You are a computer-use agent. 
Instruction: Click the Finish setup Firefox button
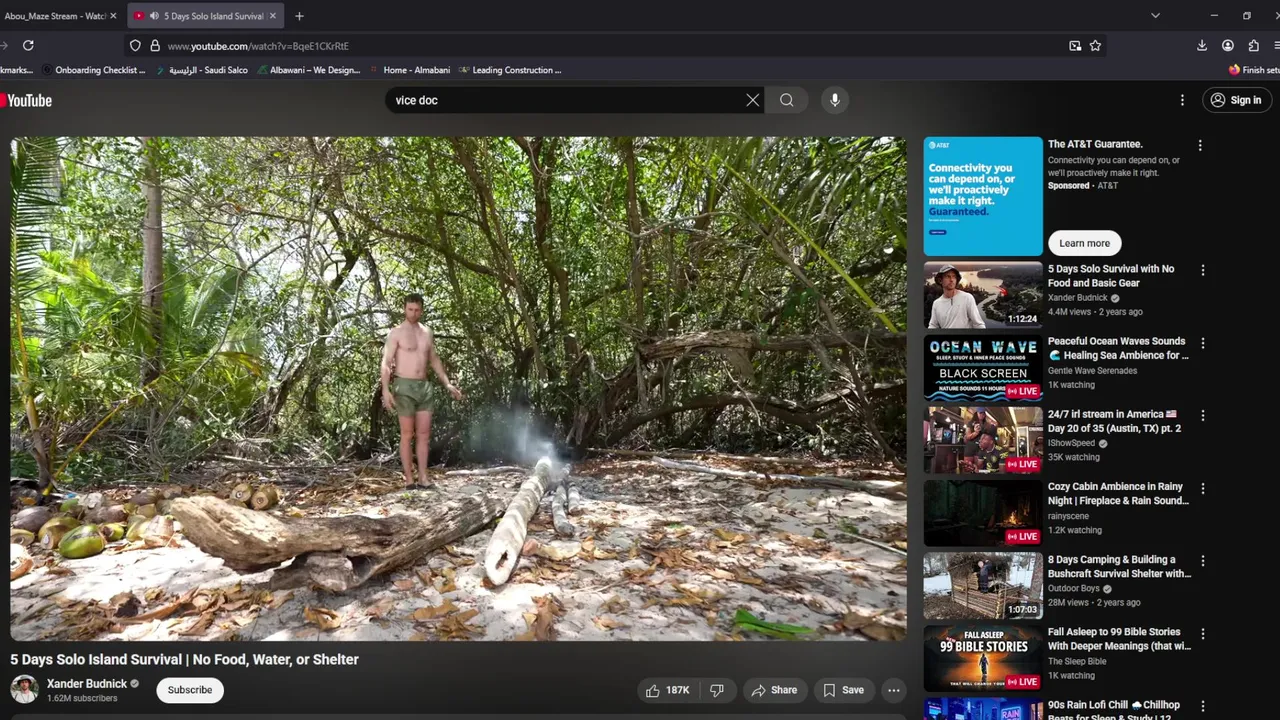point(1254,70)
